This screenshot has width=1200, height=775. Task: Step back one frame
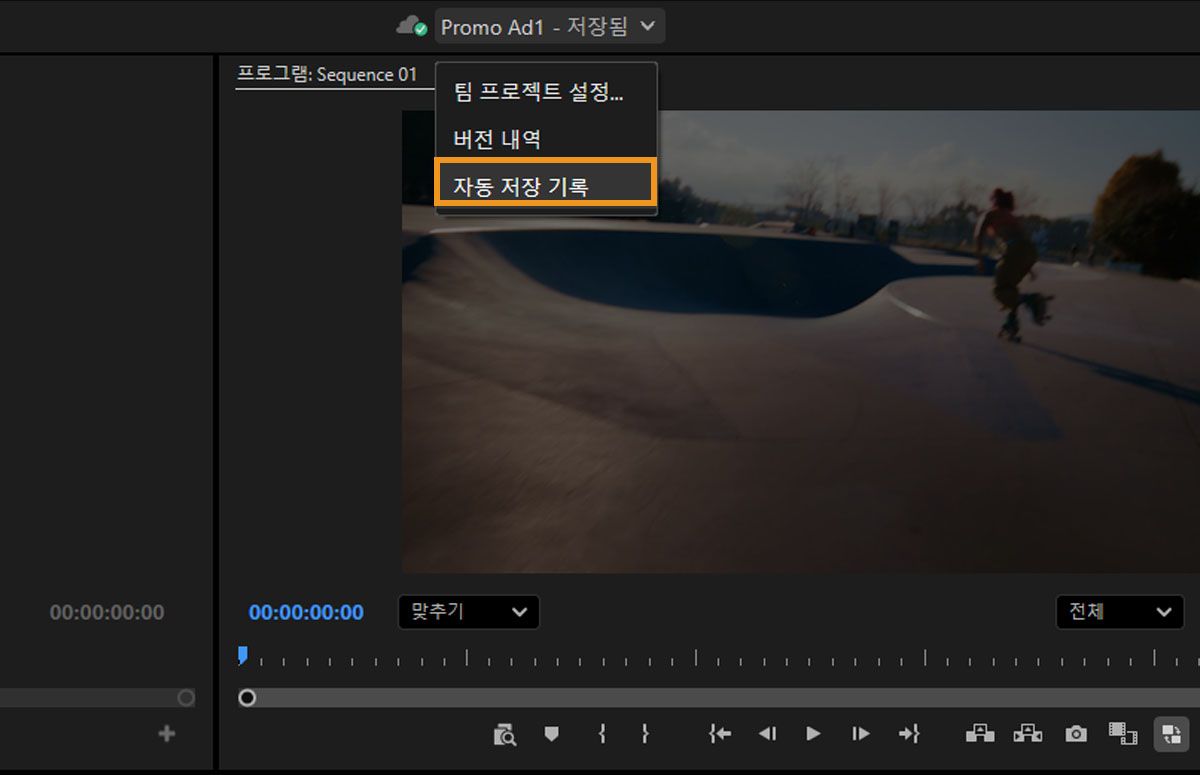pos(767,733)
